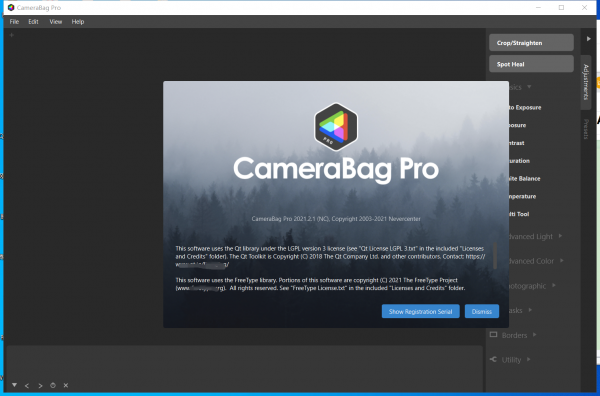This screenshot has width=600, height=396.
Task: Select the Spot Heal tool button
Action: (531, 64)
